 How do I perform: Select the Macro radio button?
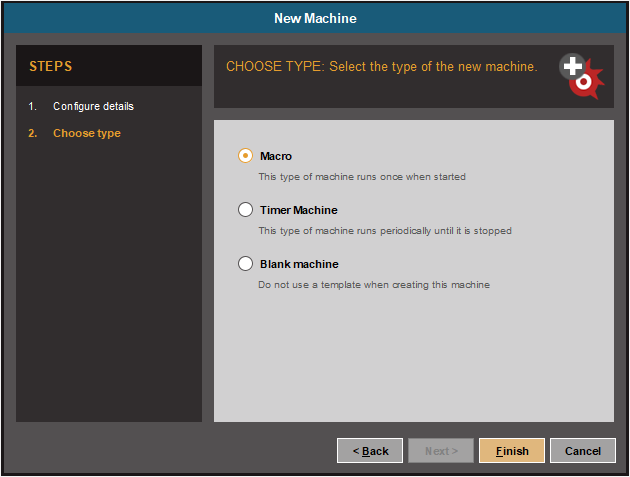245,156
